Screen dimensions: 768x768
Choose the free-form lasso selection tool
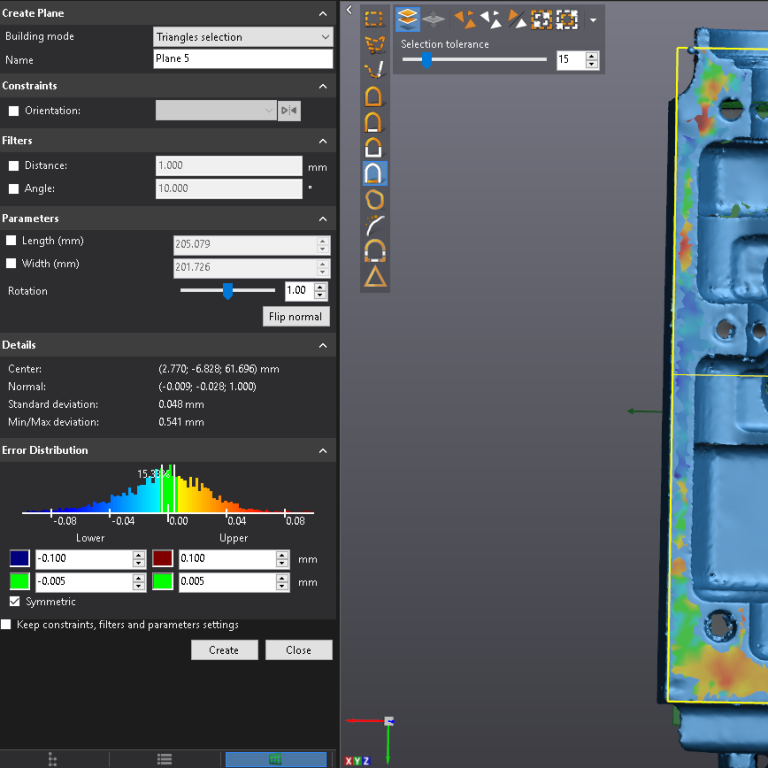[x=375, y=44]
